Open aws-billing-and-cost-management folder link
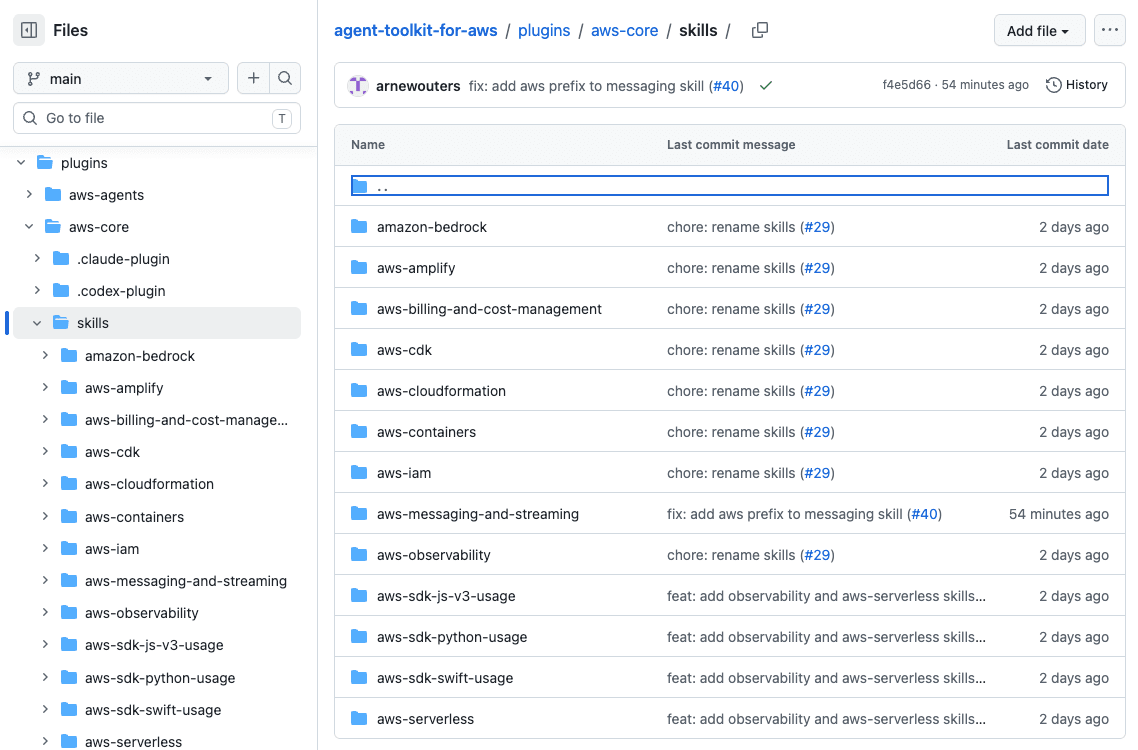1138x750 pixels. [x=489, y=309]
